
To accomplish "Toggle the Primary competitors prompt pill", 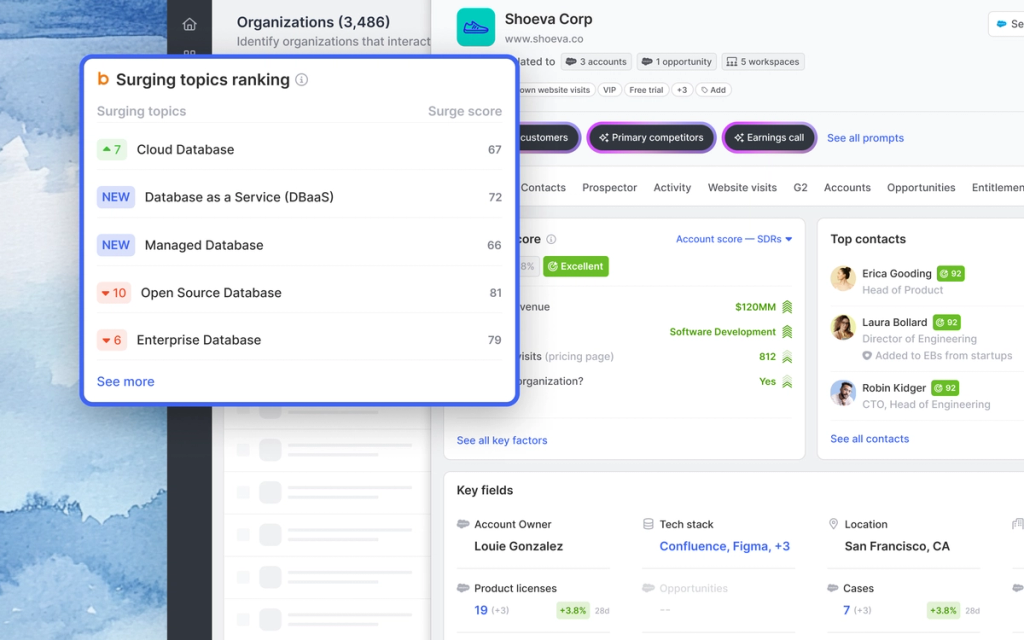I will click(651, 137).
